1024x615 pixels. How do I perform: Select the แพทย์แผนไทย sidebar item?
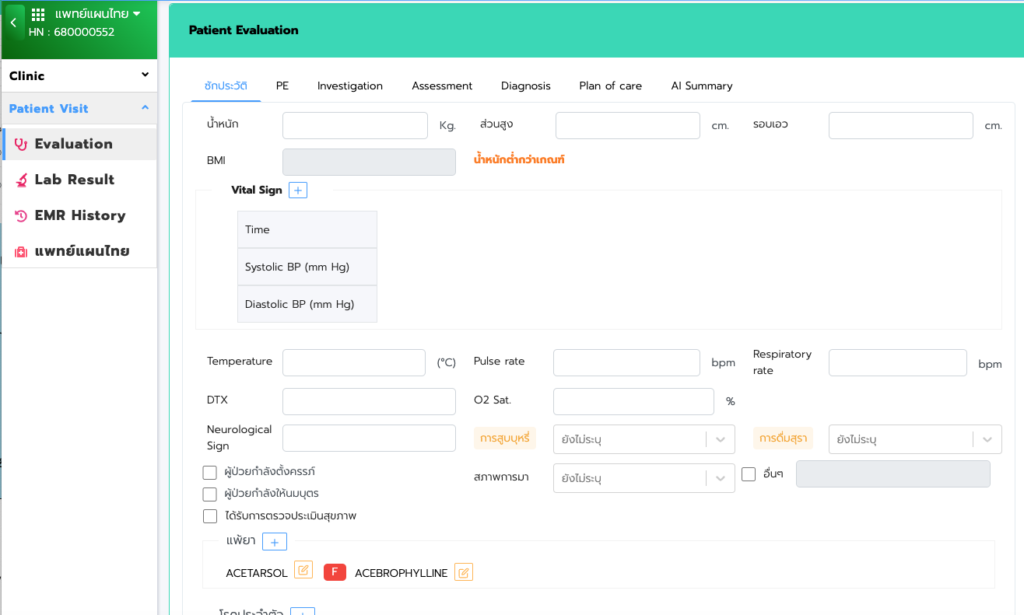[x=81, y=251]
